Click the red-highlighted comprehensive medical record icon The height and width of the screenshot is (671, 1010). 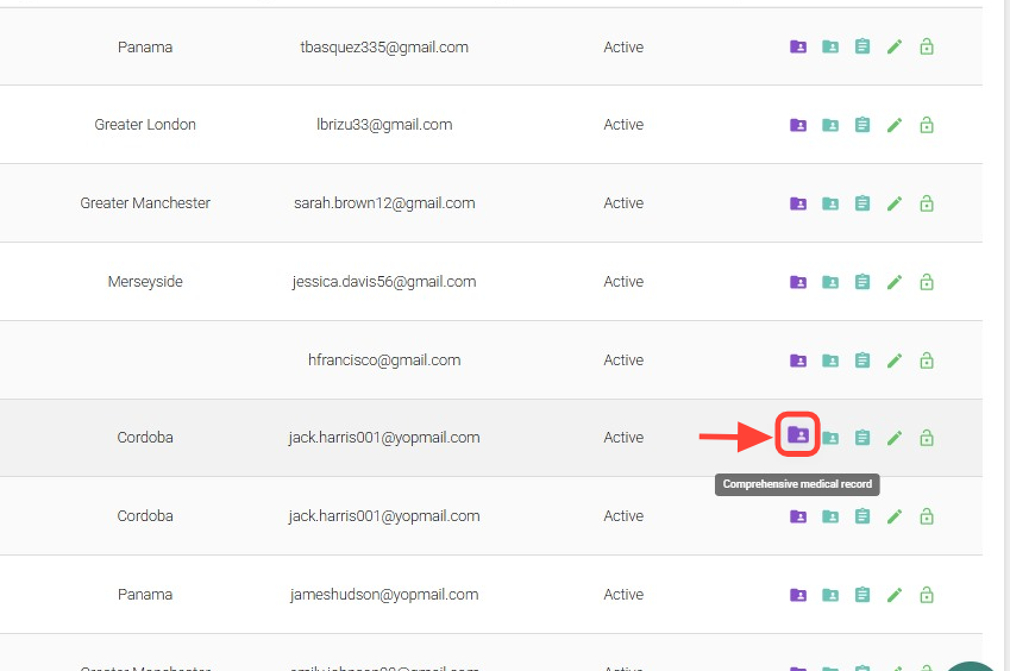pyautogui.click(x=798, y=435)
